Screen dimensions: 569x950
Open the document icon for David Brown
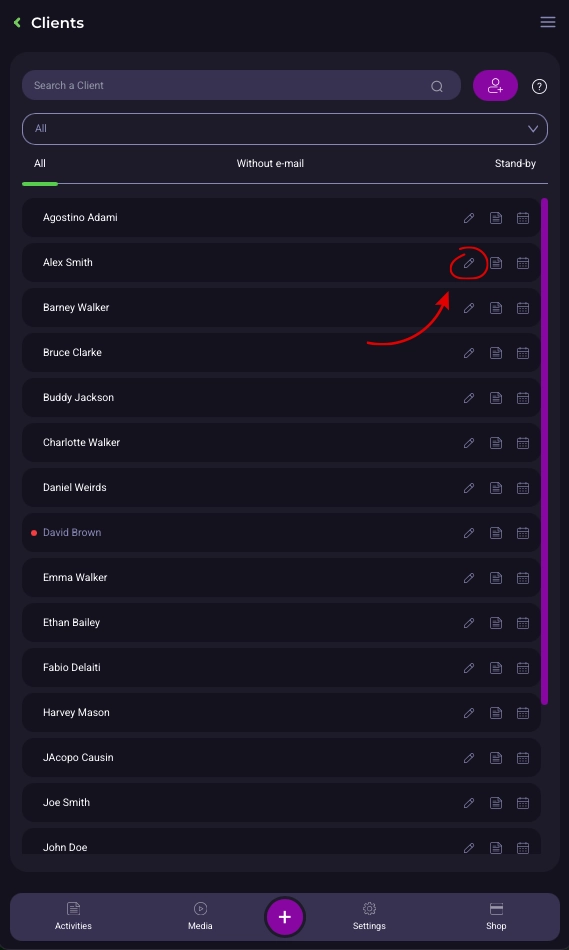[x=496, y=533]
